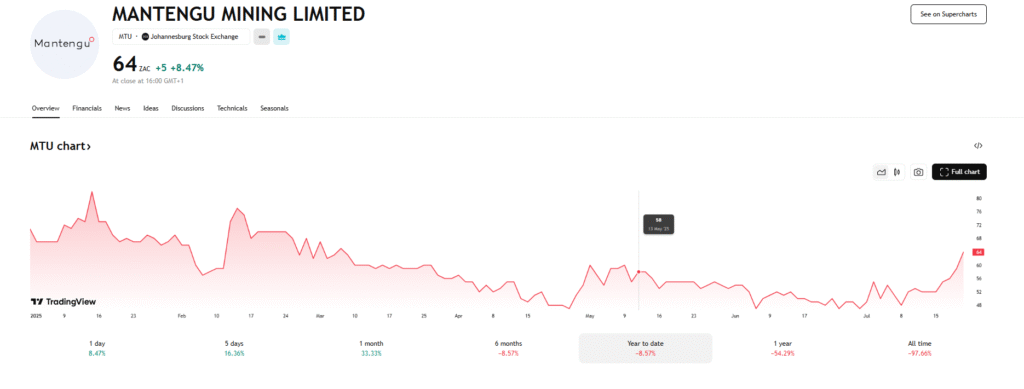The height and width of the screenshot is (389, 1024).
Task: Switch to the Financials tab
Action: 87,108
